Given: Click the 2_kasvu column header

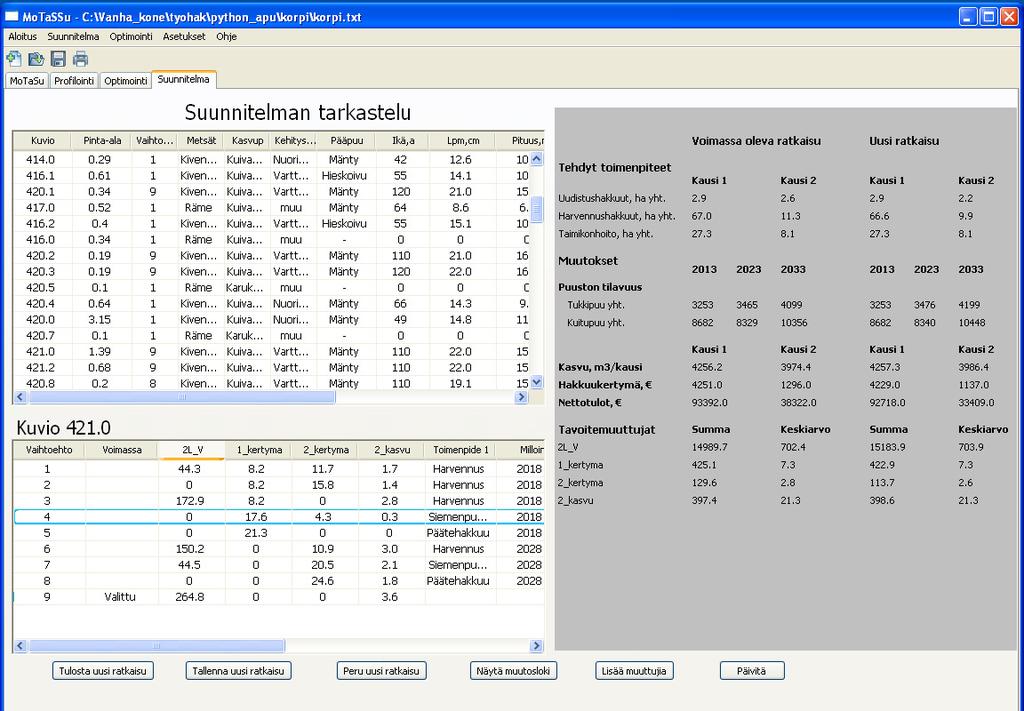Looking at the screenshot, I should coord(392,450).
